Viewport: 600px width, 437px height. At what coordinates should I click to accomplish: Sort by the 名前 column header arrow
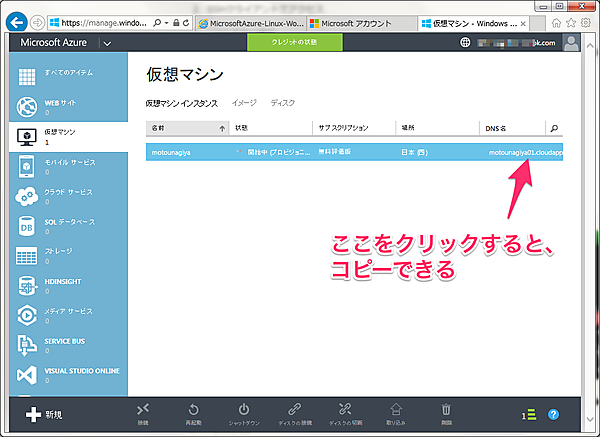221,128
